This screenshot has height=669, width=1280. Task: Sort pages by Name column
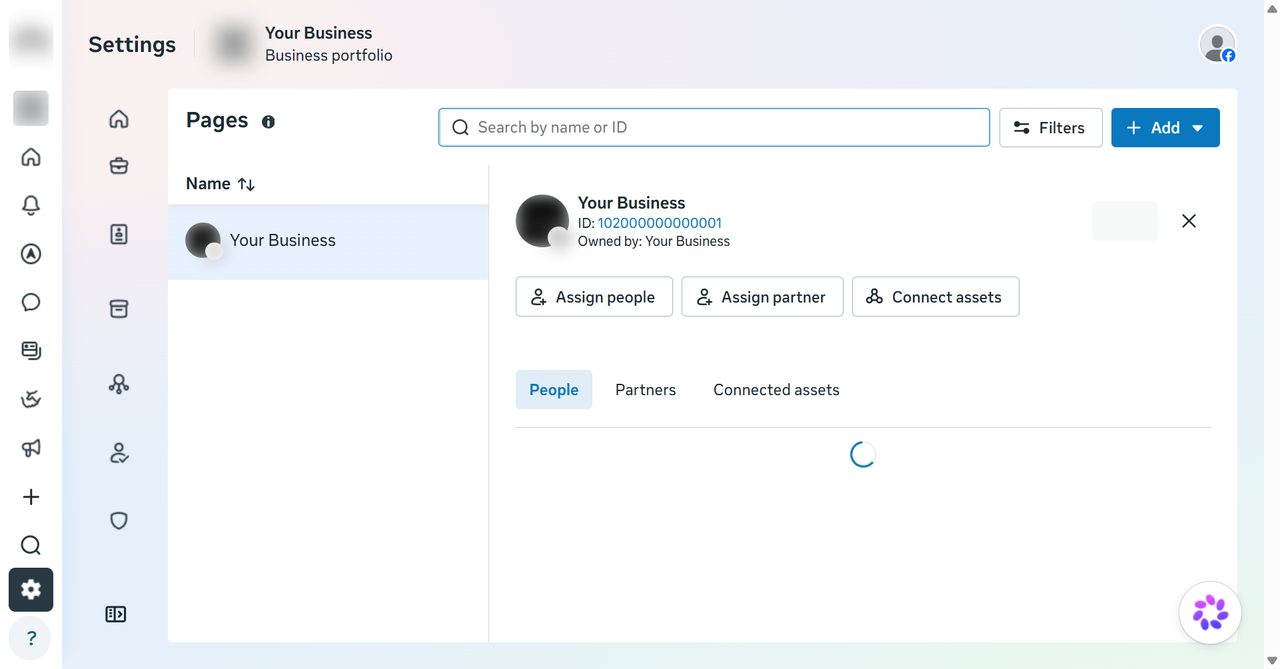click(x=221, y=184)
